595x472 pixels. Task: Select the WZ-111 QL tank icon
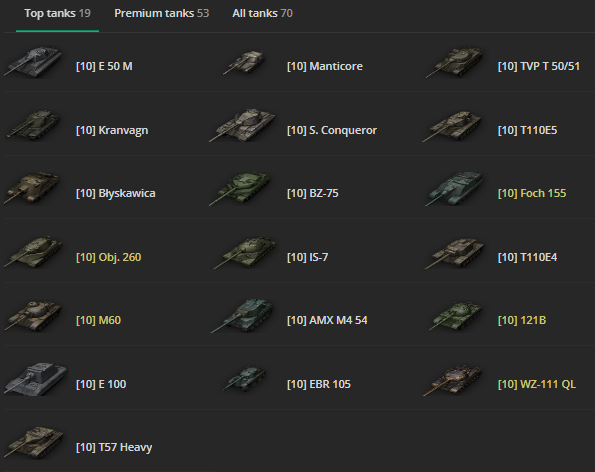click(x=453, y=380)
